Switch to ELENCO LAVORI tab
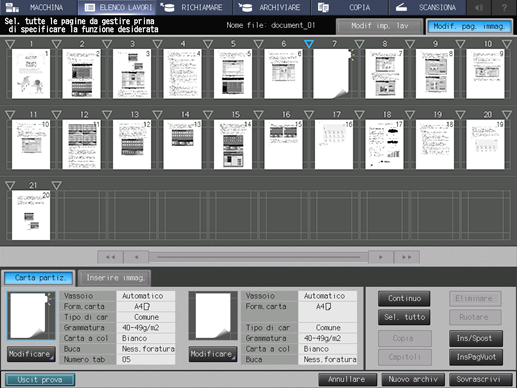The width and height of the screenshot is (517, 388). 117,7
